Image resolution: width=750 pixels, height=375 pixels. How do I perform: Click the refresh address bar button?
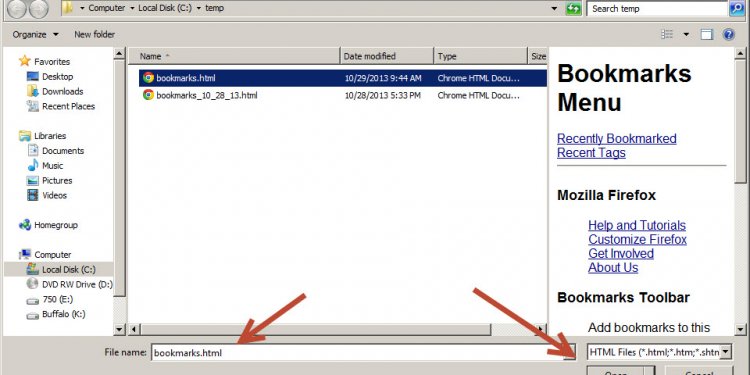coord(573,8)
